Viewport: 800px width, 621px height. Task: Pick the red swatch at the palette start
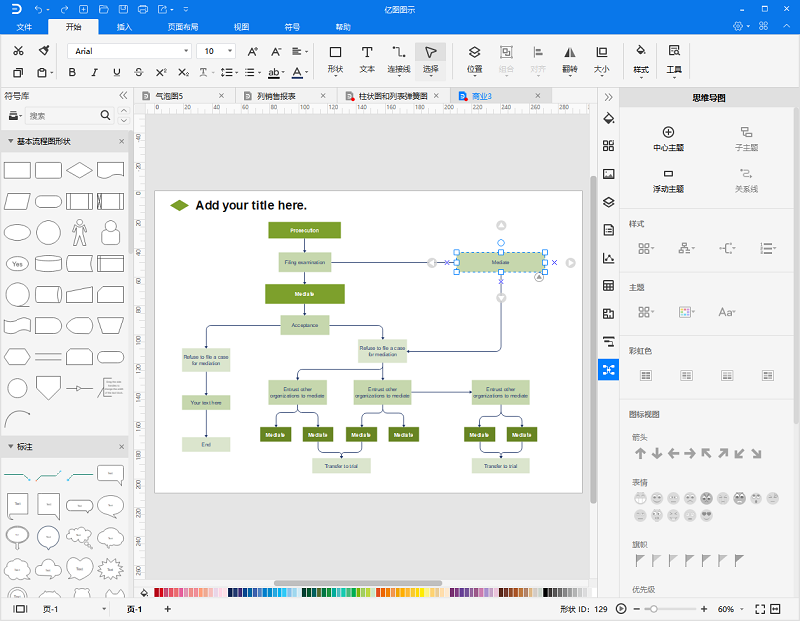coord(157,592)
